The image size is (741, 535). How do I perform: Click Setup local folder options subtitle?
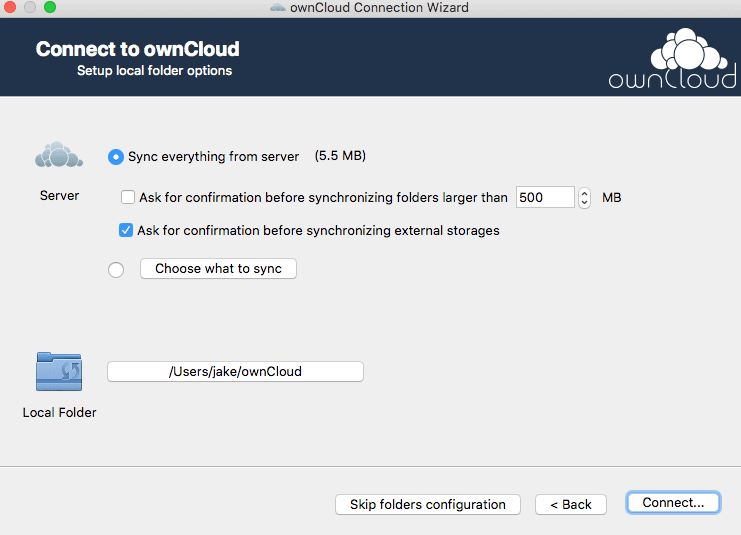click(x=155, y=71)
